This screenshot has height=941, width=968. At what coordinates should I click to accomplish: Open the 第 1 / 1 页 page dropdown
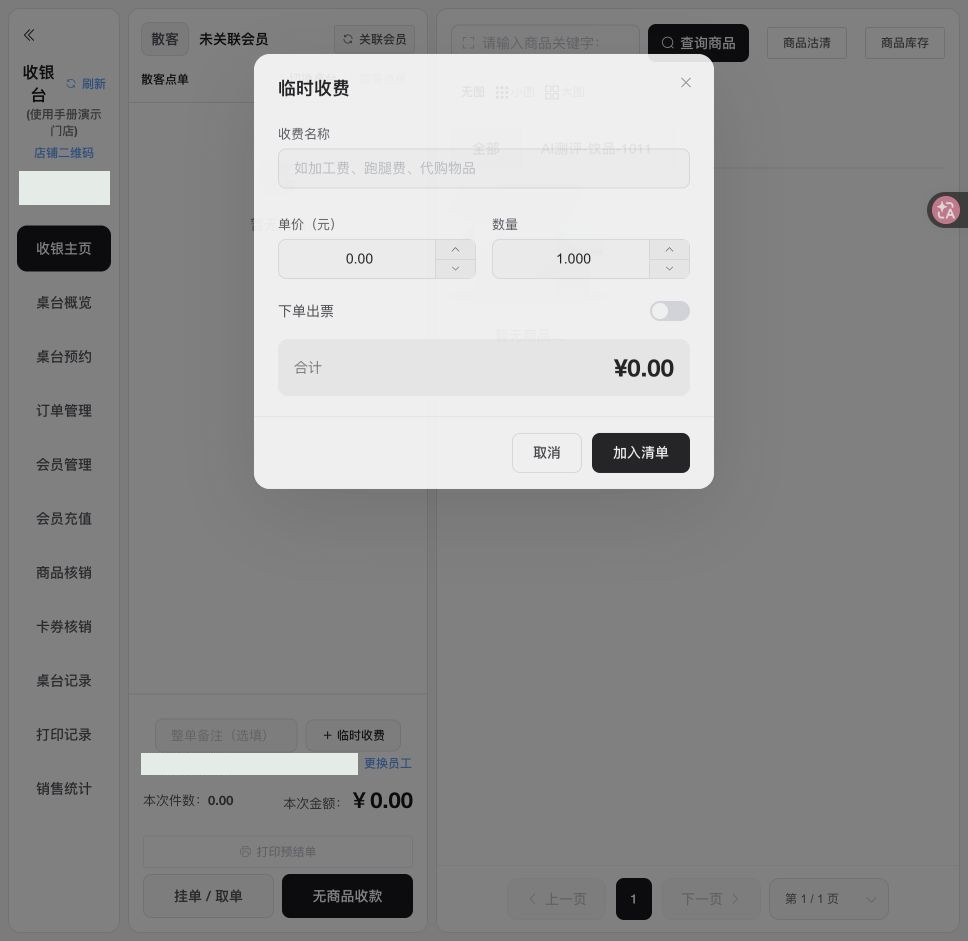828,899
